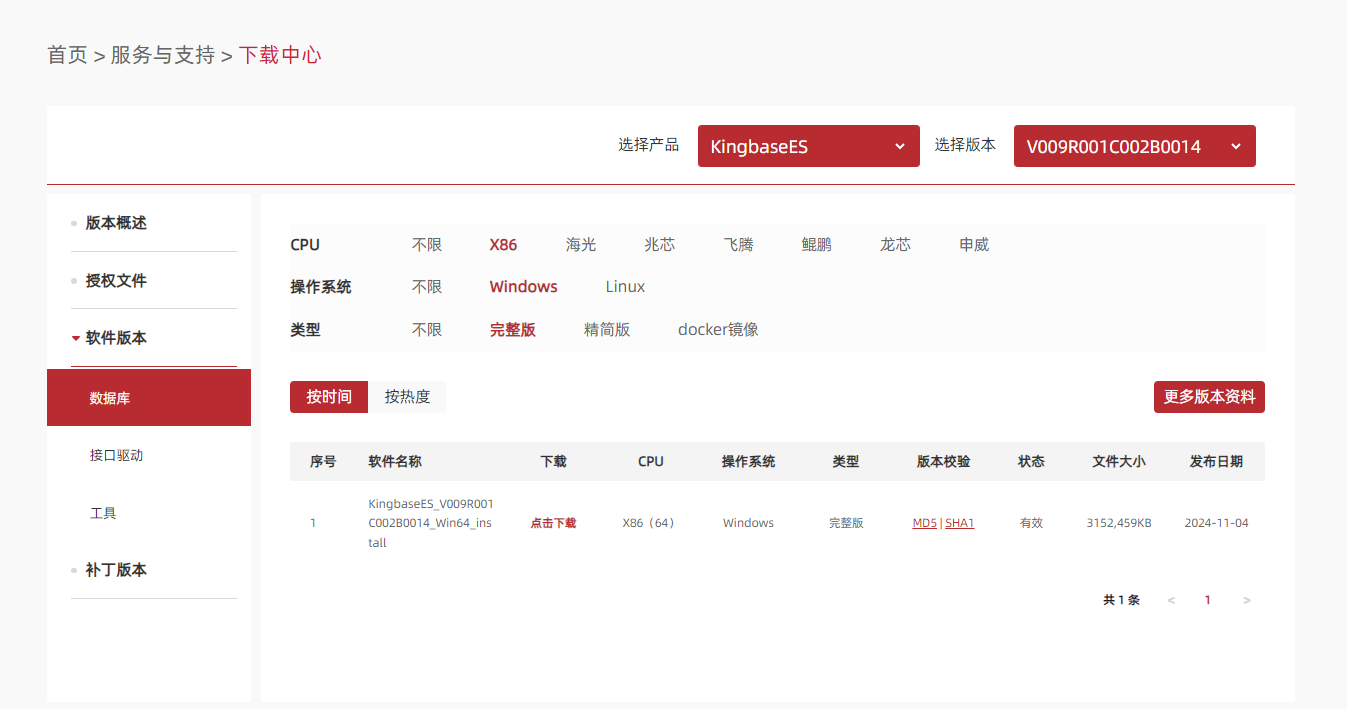Image resolution: width=1347 pixels, height=709 pixels.
Task: Choose Linux operating system filter
Action: pos(625,287)
